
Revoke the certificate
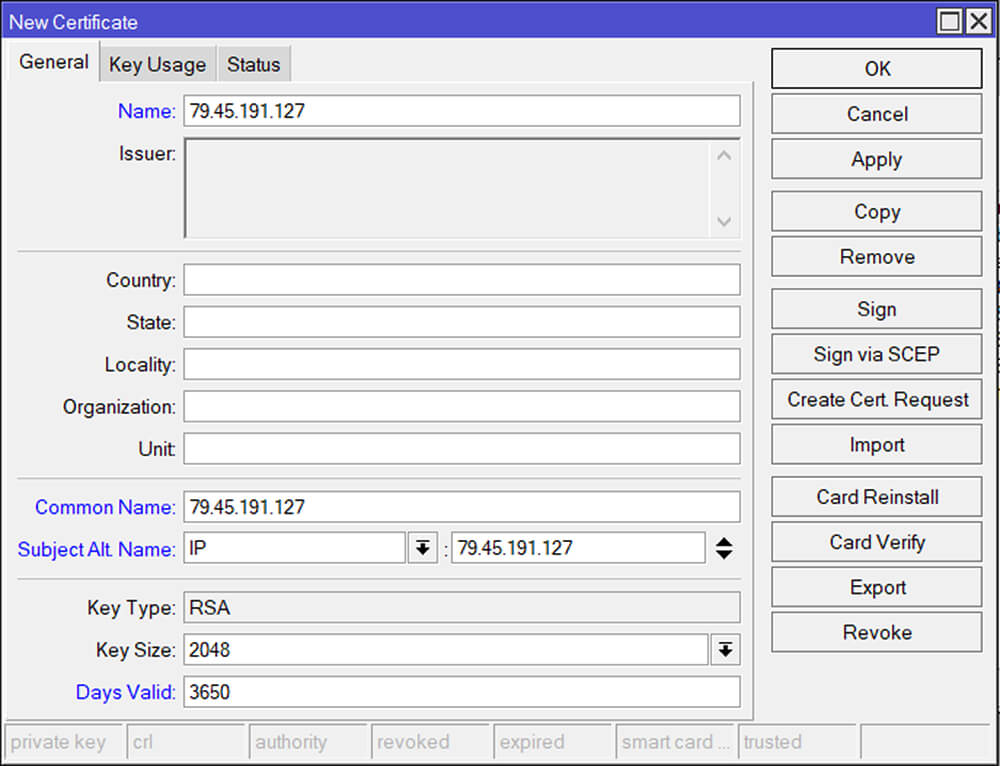point(876,633)
